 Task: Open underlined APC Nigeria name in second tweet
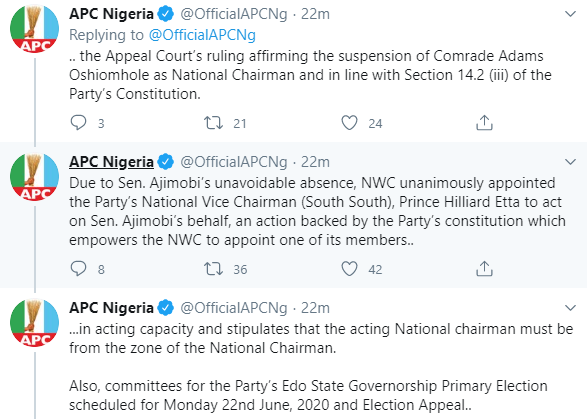pyautogui.click(x=111, y=162)
